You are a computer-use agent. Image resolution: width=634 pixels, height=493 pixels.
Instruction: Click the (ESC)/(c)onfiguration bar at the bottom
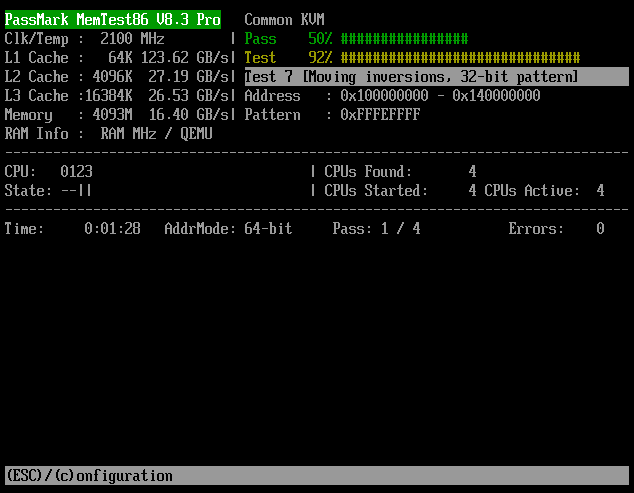(x=317, y=476)
